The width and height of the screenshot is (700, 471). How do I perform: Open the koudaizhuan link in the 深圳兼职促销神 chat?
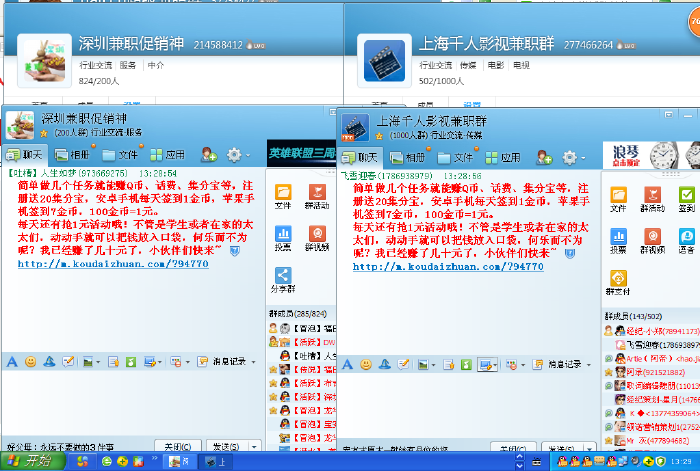click(113, 264)
